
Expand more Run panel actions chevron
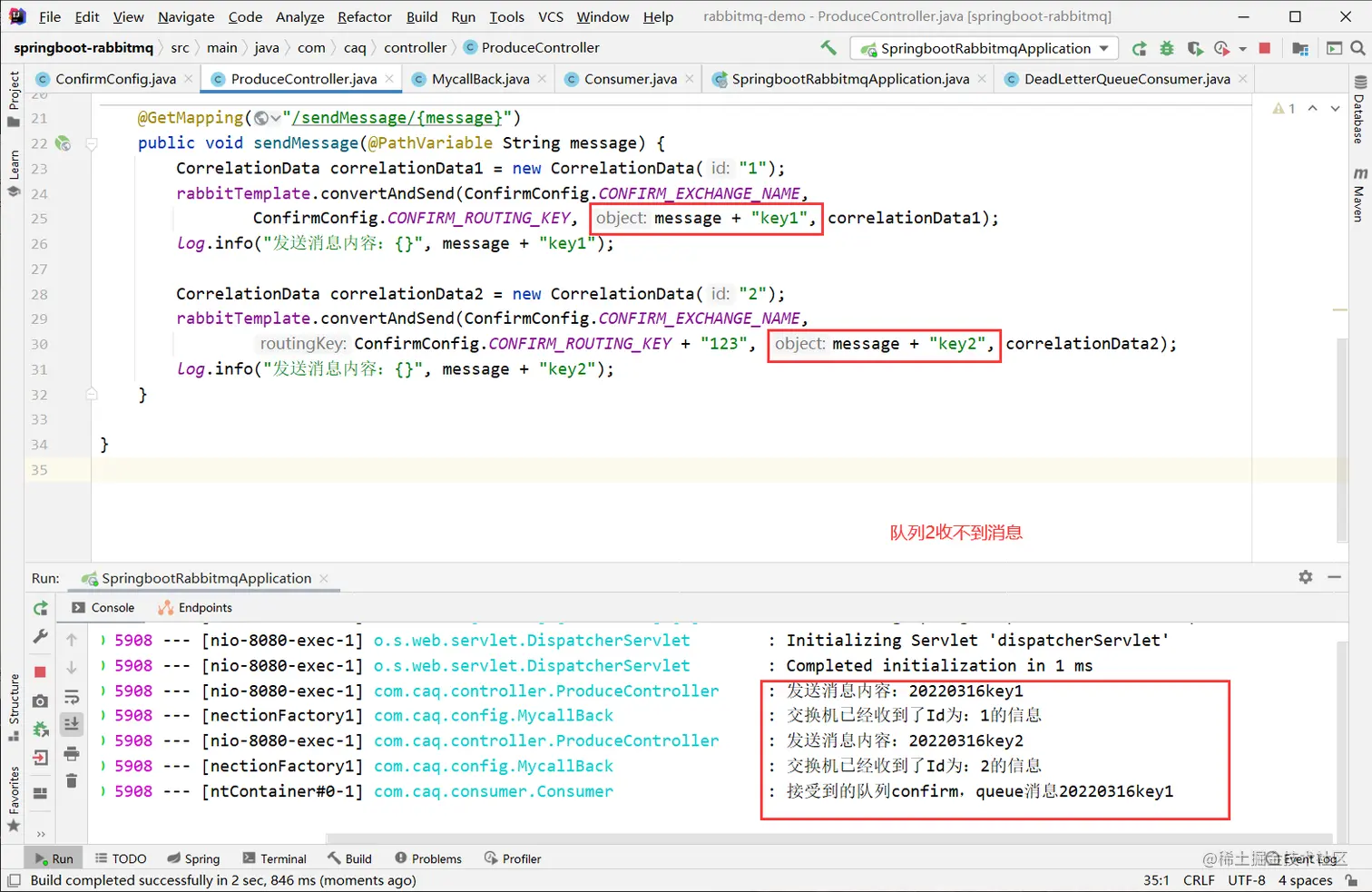[40, 833]
